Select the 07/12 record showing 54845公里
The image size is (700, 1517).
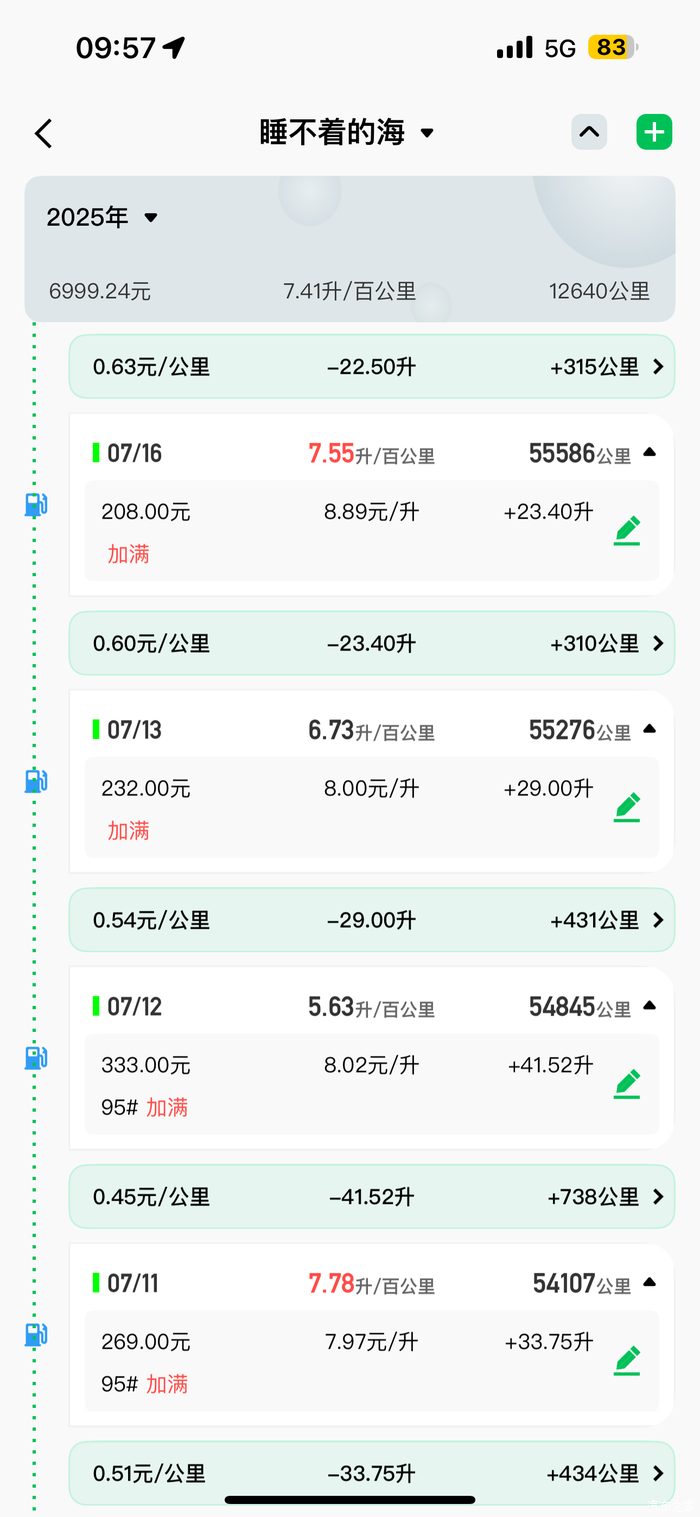370,1007
